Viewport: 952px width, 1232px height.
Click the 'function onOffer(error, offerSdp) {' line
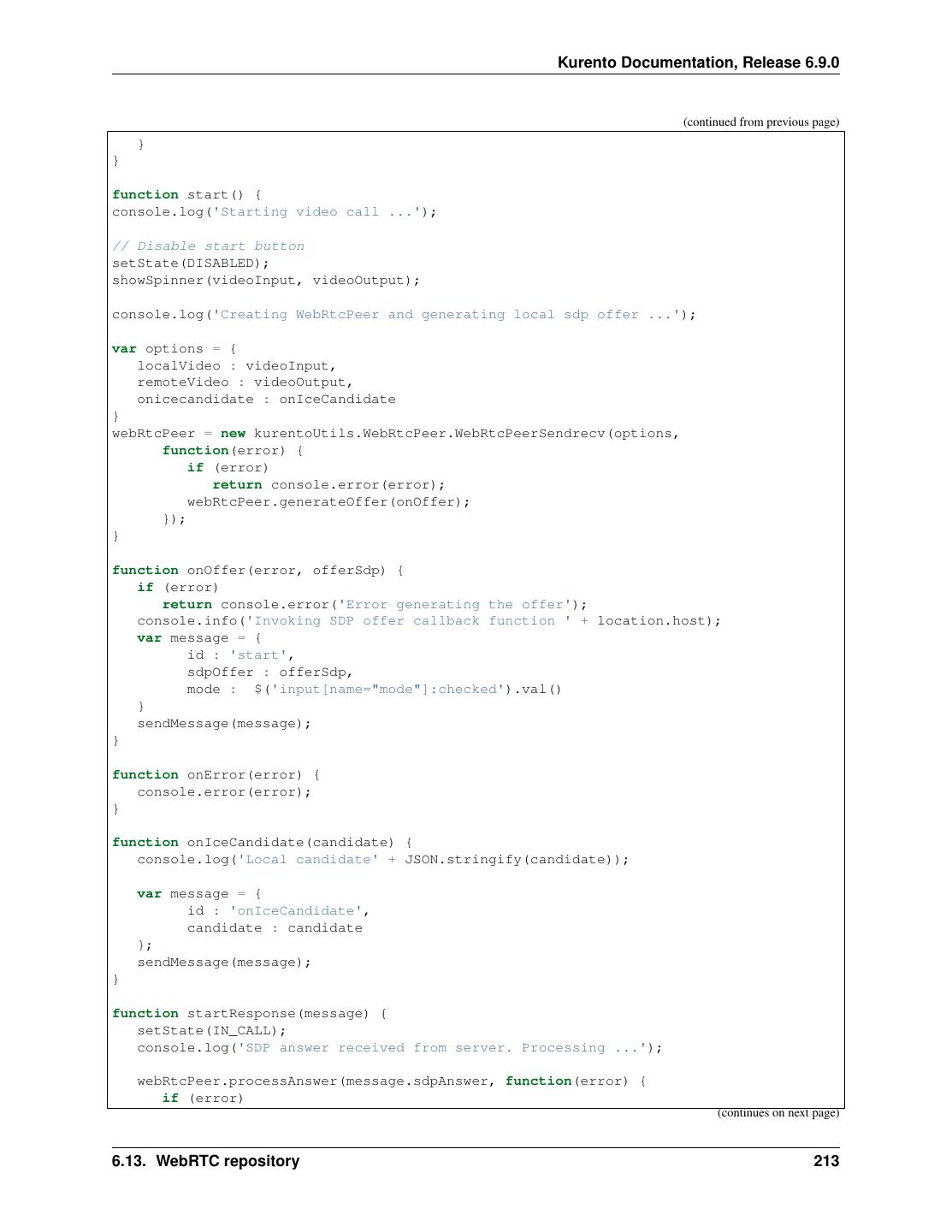coord(258,570)
